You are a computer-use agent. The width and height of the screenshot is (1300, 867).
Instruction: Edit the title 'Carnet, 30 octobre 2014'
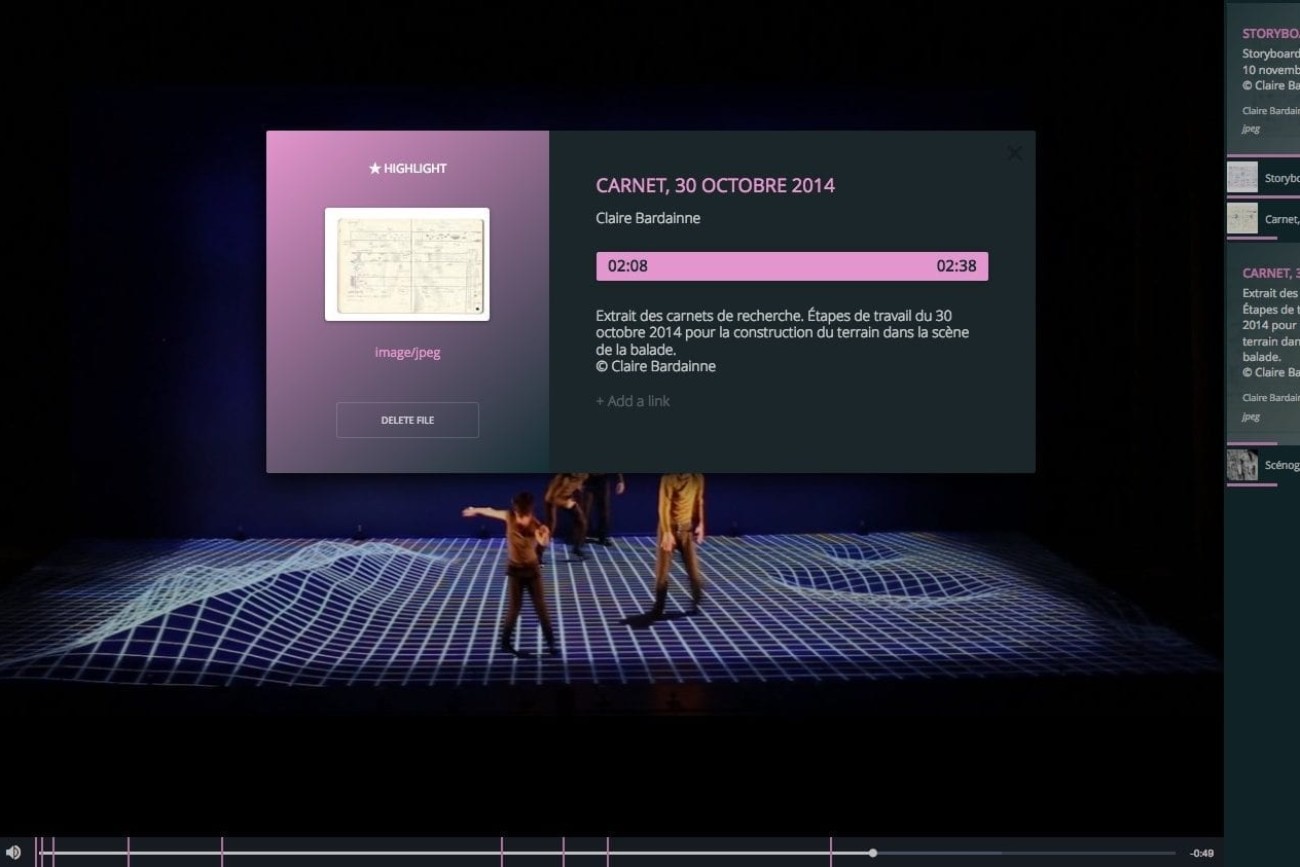715,185
